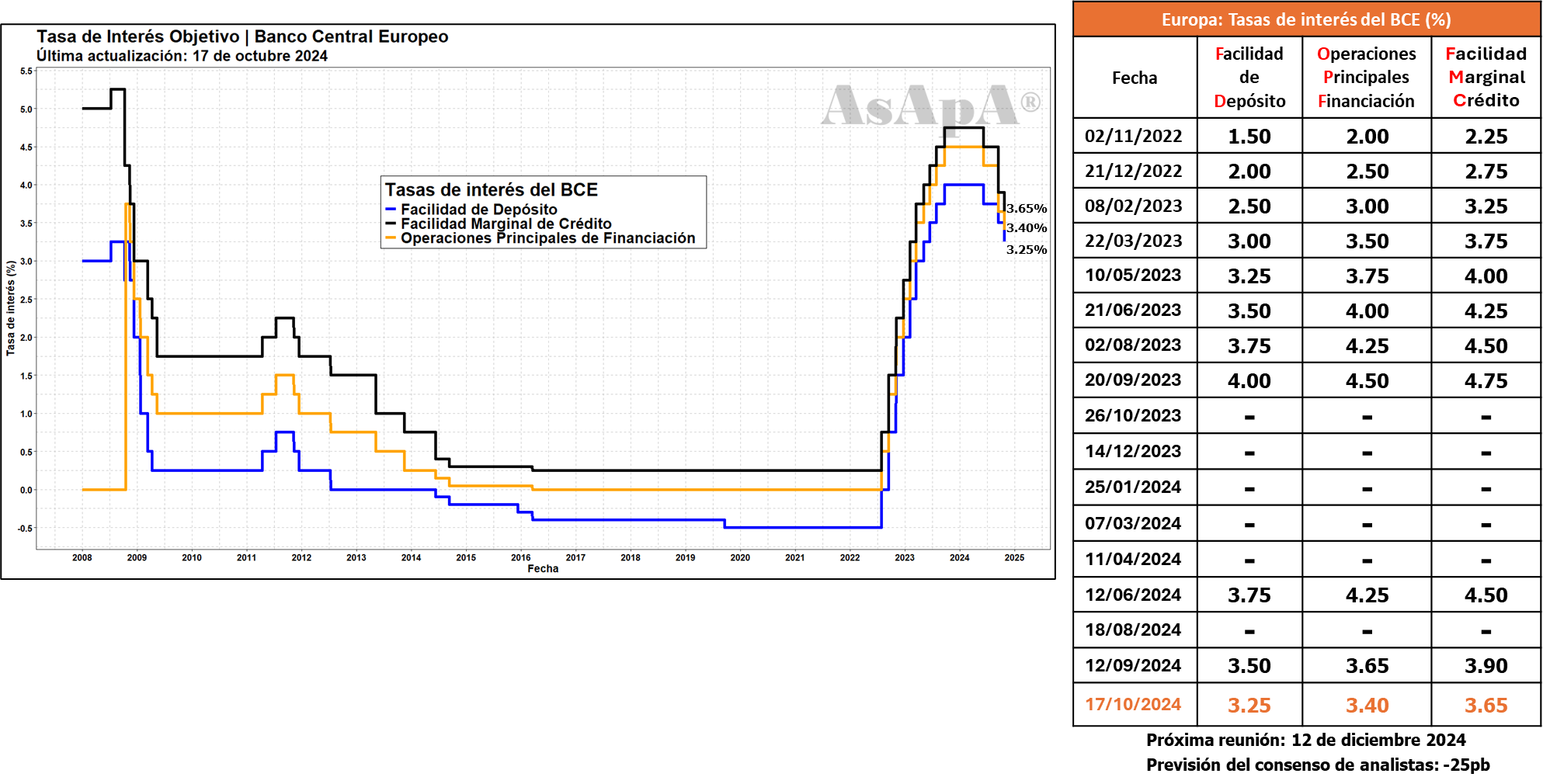
Task: Click the 'Facilidad de Depósito' column header
Action: pos(1249,78)
